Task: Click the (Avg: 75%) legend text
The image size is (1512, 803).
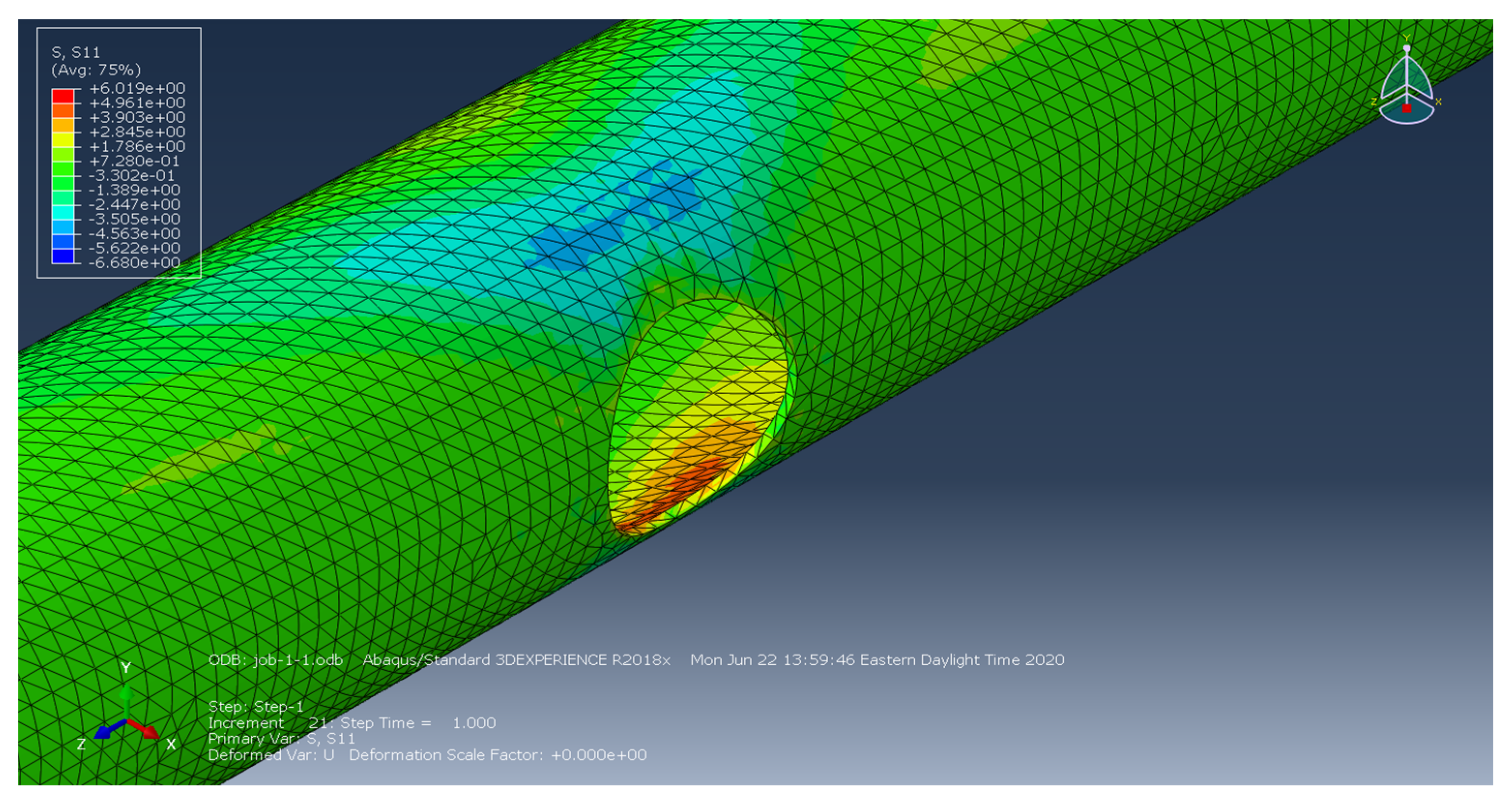Action: pyautogui.click(x=96, y=70)
